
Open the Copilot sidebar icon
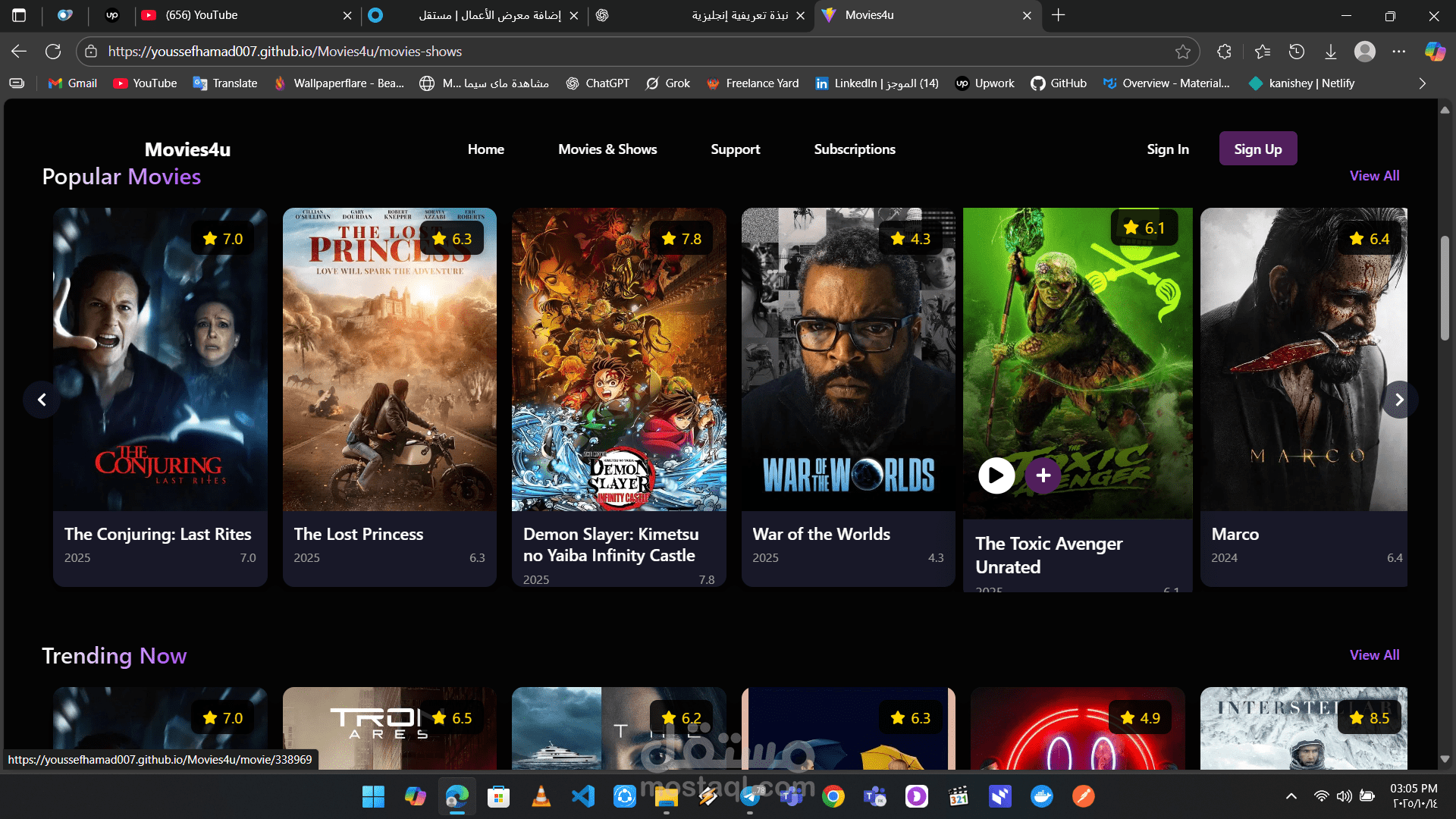(1435, 52)
